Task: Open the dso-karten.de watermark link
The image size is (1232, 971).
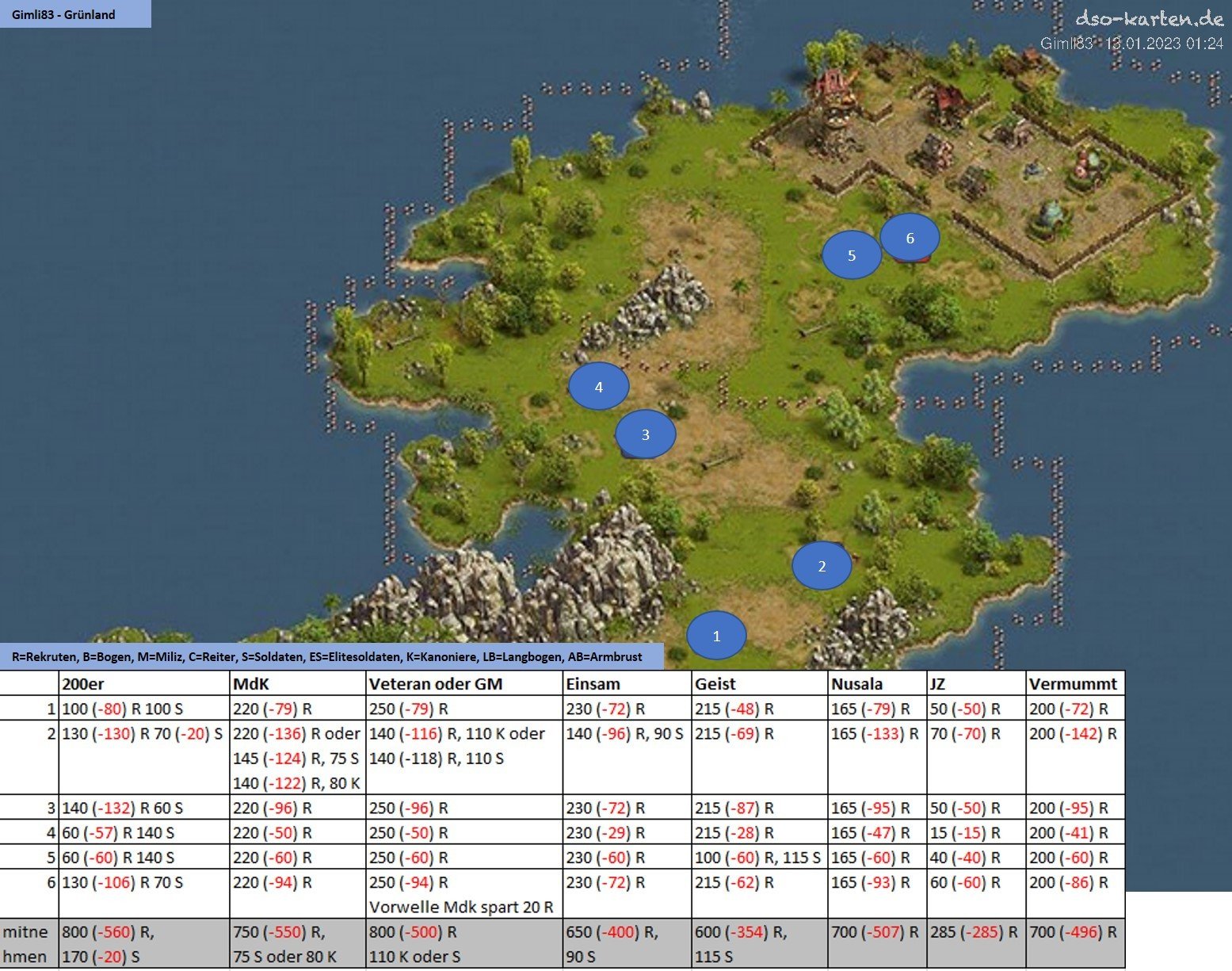Action: pyautogui.click(x=1149, y=20)
